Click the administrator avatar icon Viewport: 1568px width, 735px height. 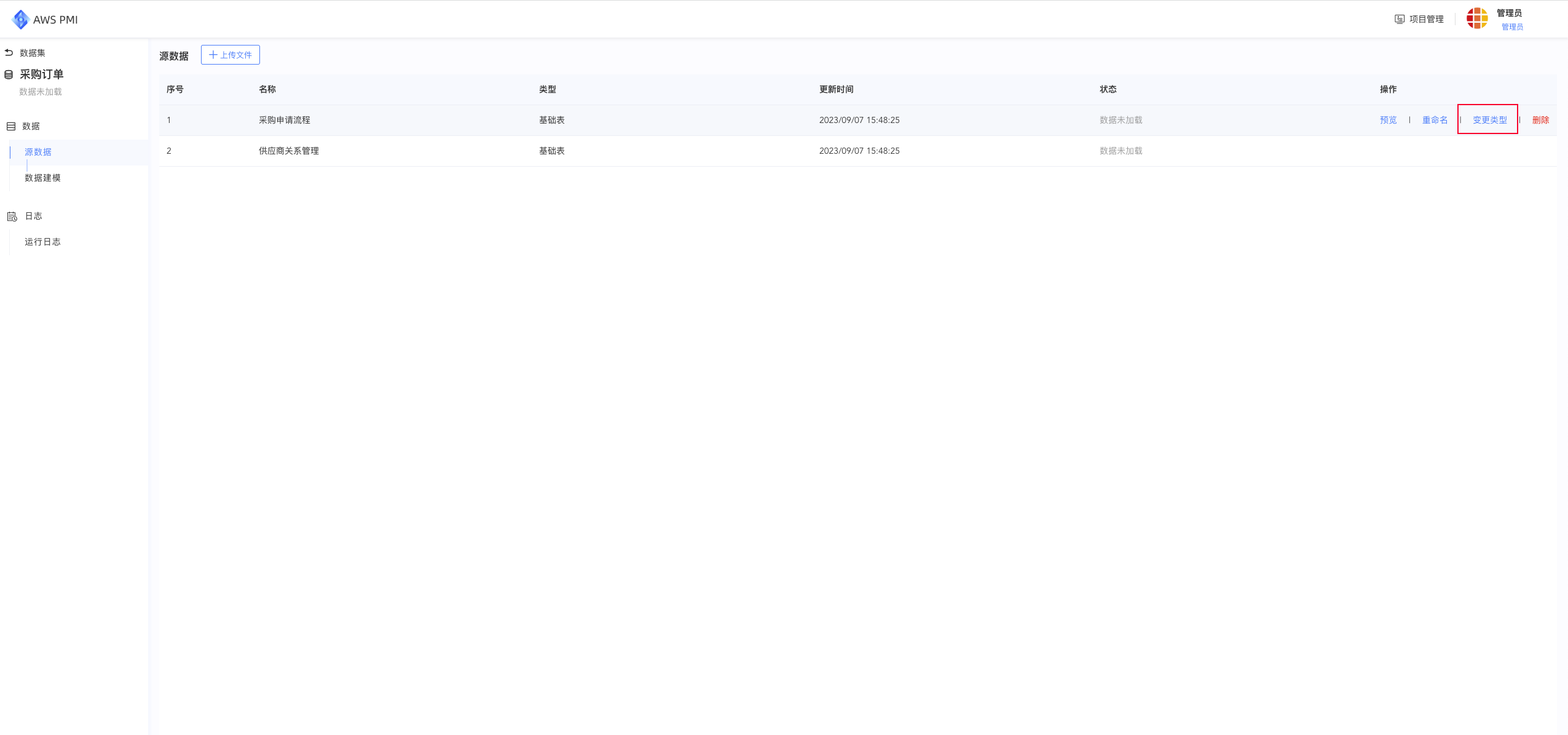(1477, 18)
